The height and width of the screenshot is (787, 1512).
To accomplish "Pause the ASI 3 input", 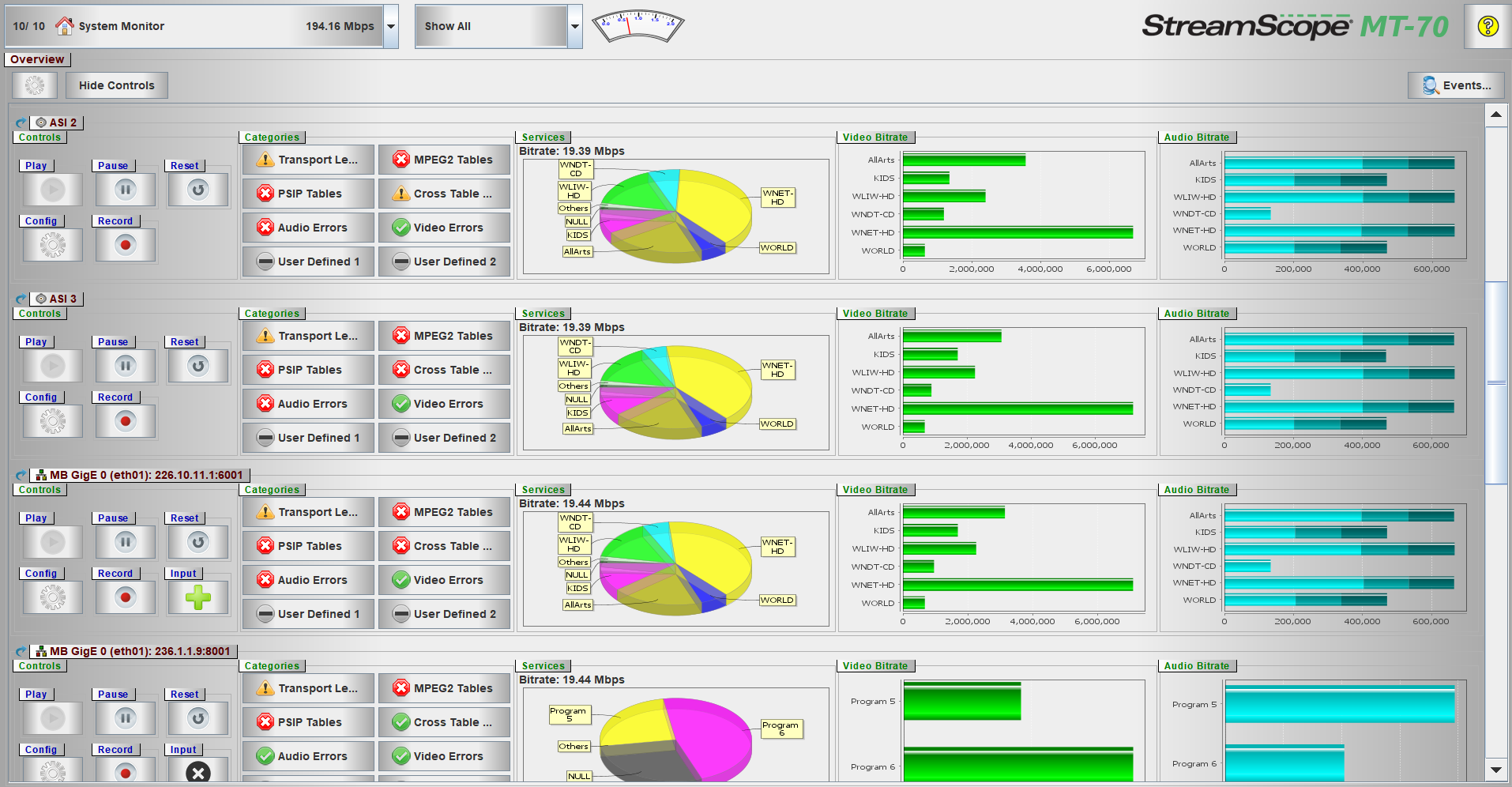I will (126, 366).
